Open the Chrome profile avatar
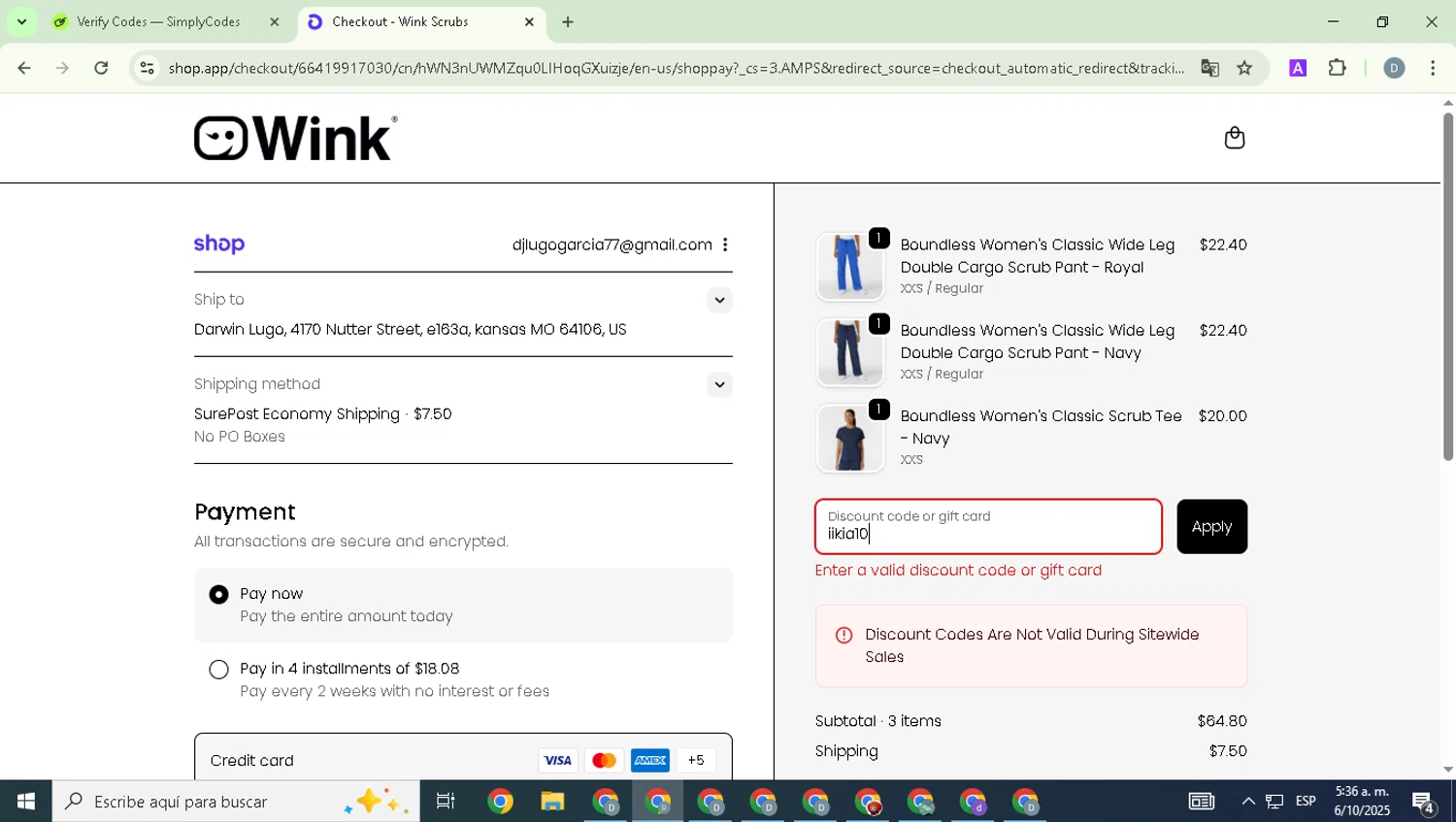The image size is (1456, 822). [x=1394, y=68]
